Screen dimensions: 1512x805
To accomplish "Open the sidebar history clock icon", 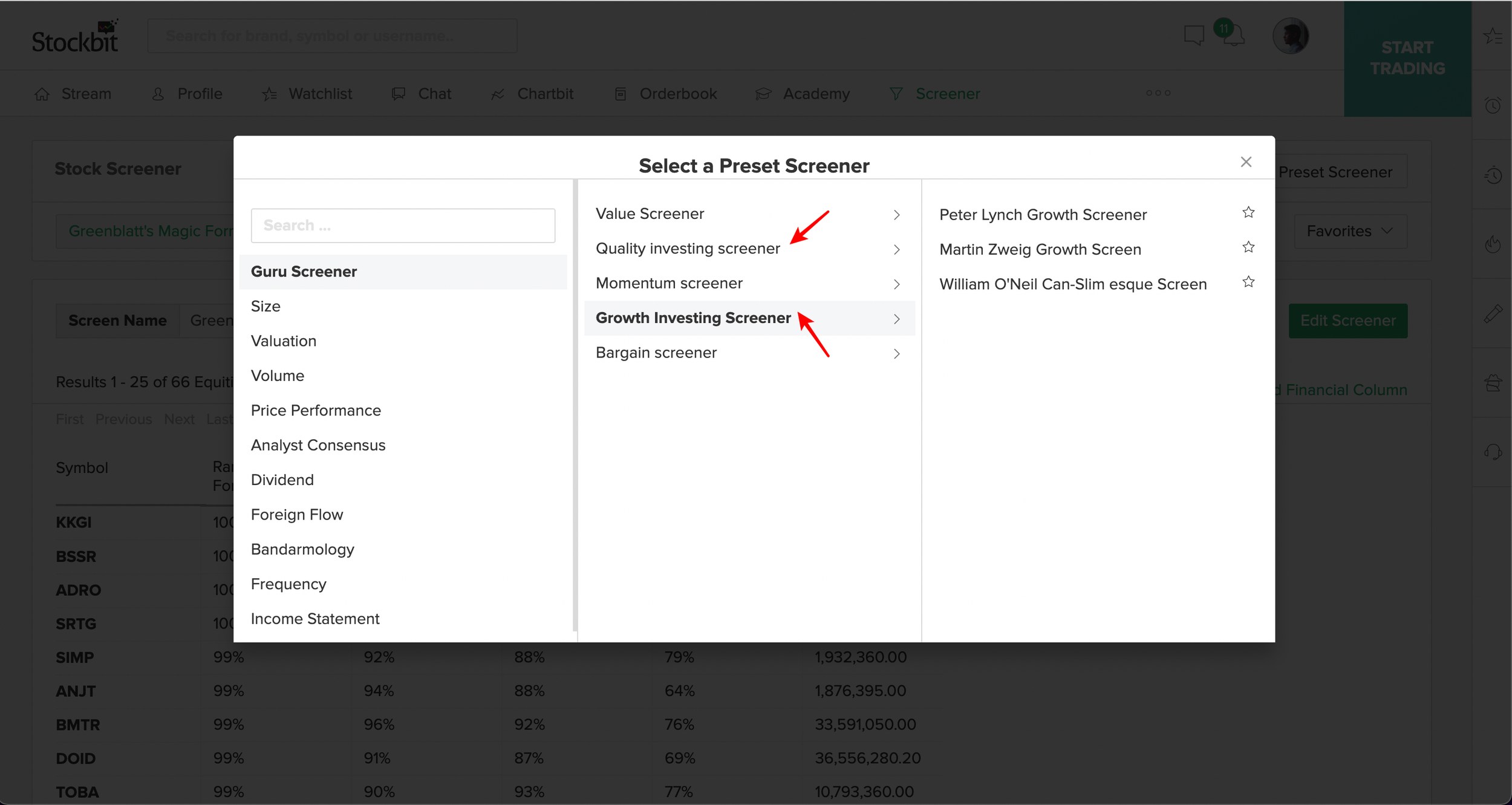I will pyautogui.click(x=1493, y=175).
